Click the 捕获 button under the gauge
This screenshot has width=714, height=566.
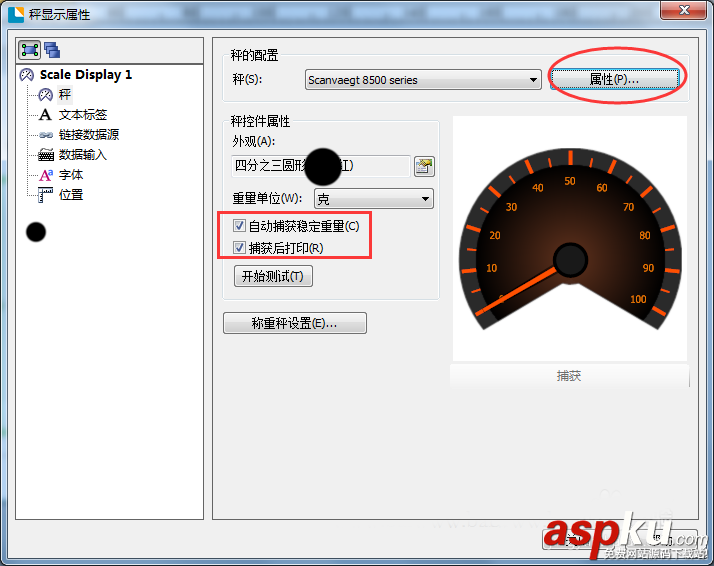point(569,376)
